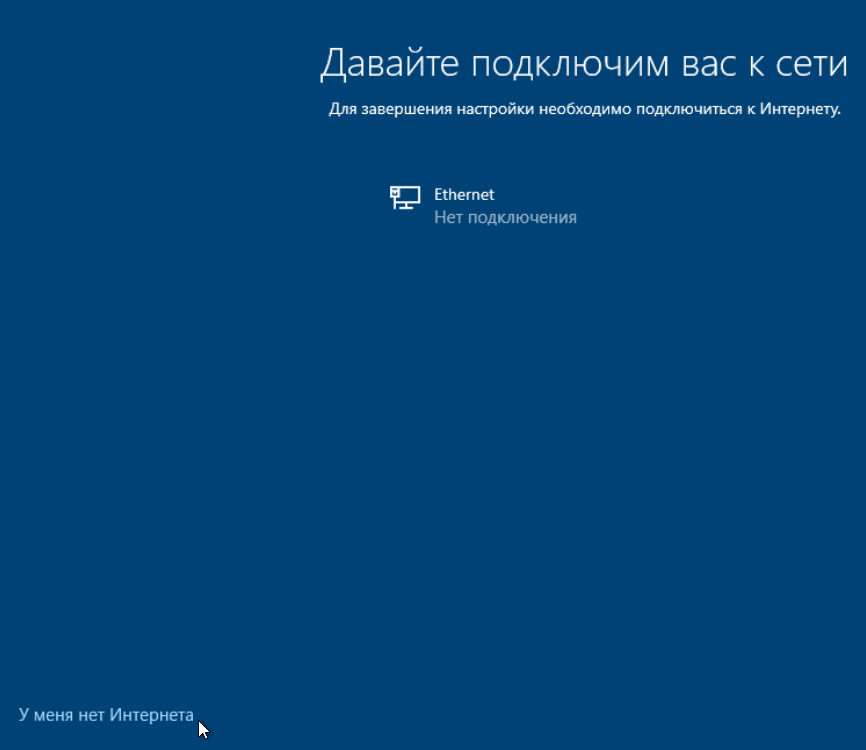Click the Ethernet network adapter icon
The width and height of the screenshot is (866, 750).
405,198
